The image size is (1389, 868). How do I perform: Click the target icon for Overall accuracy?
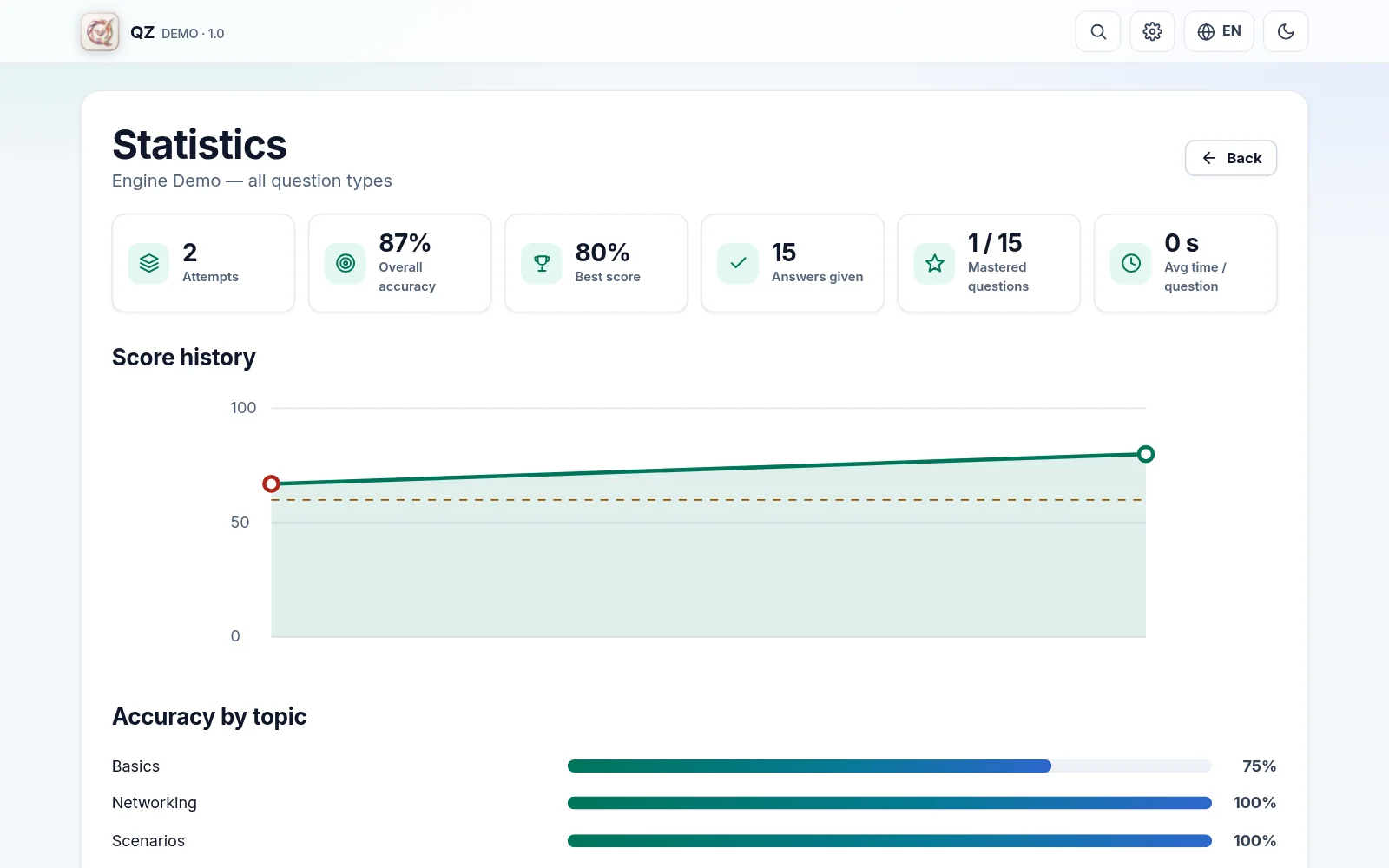tap(346, 263)
